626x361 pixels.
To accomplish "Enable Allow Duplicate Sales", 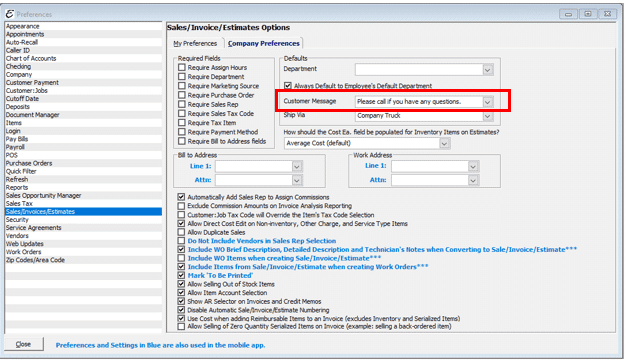I will tap(181, 232).
